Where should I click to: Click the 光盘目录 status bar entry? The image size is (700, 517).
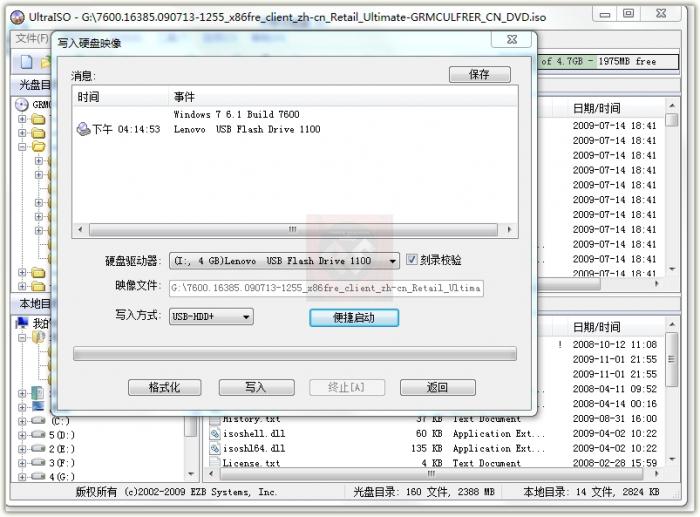[424, 492]
